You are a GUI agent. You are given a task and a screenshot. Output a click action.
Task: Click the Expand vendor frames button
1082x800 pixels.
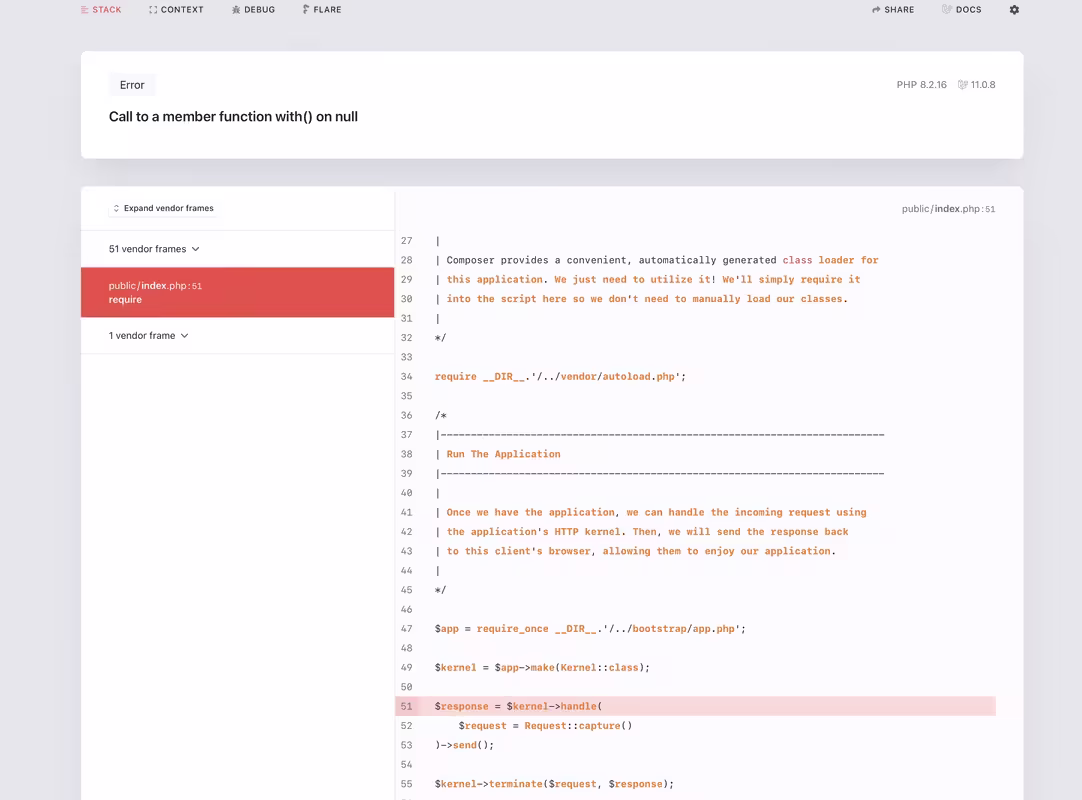163,208
